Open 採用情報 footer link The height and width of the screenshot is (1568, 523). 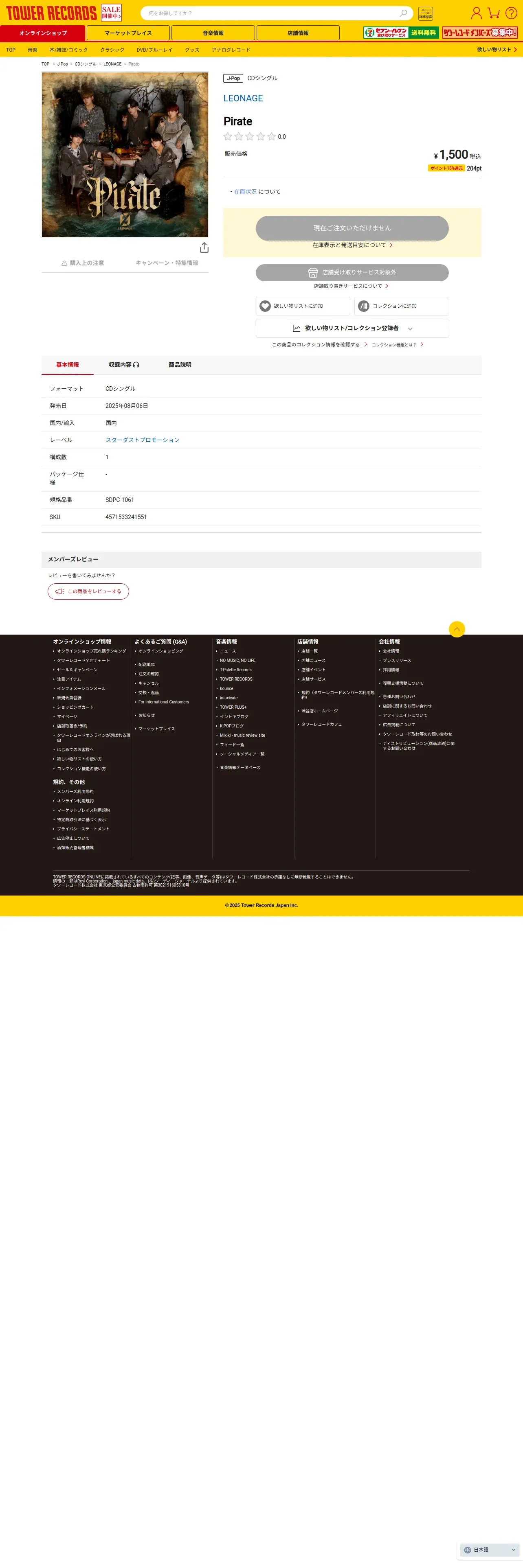tap(391, 670)
